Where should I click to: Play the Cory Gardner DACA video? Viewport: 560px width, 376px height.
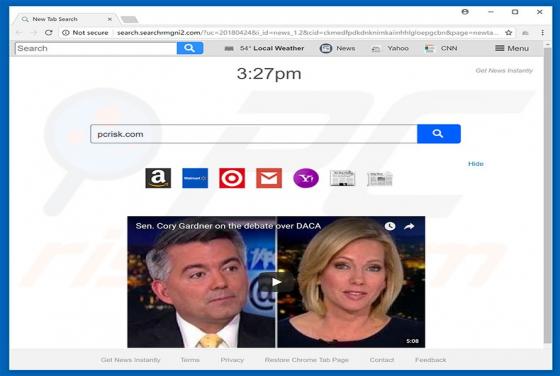pos(276,282)
